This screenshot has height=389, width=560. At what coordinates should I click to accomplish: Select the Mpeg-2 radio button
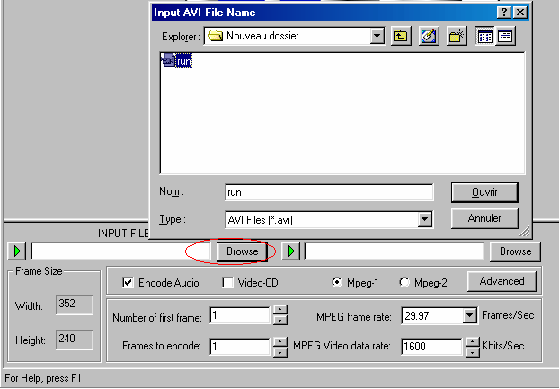[404, 283]
